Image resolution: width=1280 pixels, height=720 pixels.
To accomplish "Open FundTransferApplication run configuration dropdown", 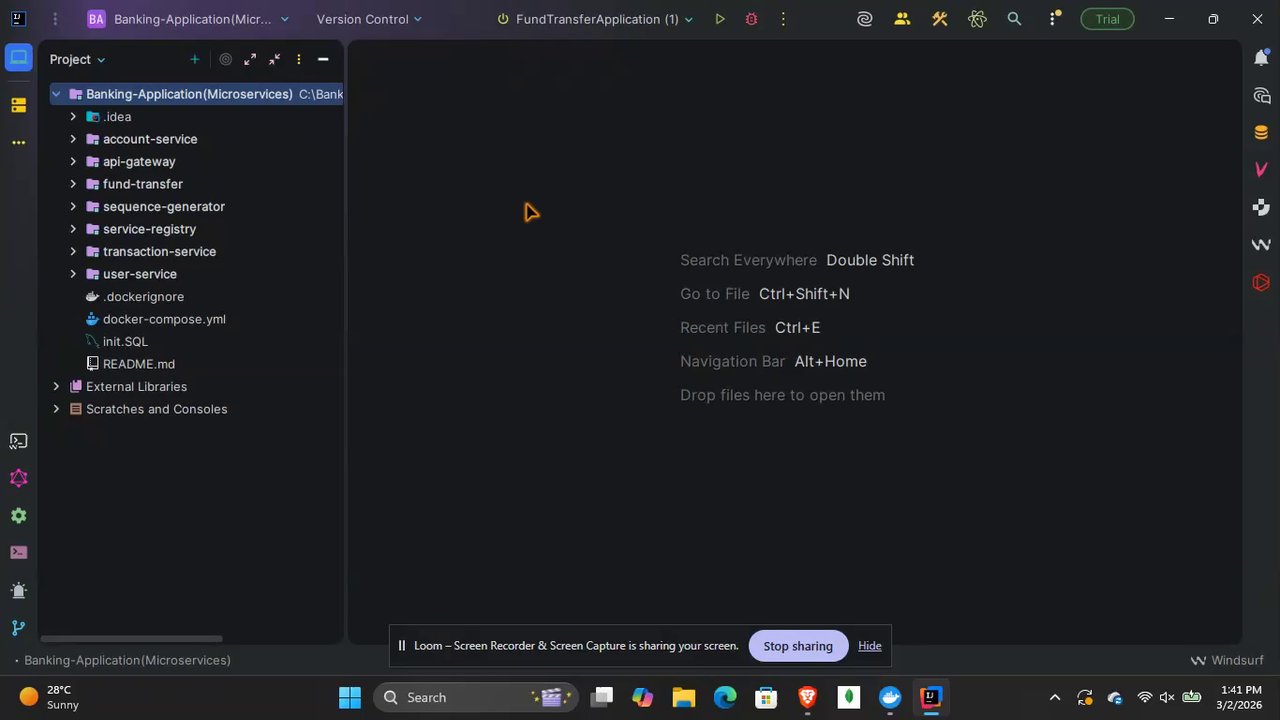I will (595, 19).
